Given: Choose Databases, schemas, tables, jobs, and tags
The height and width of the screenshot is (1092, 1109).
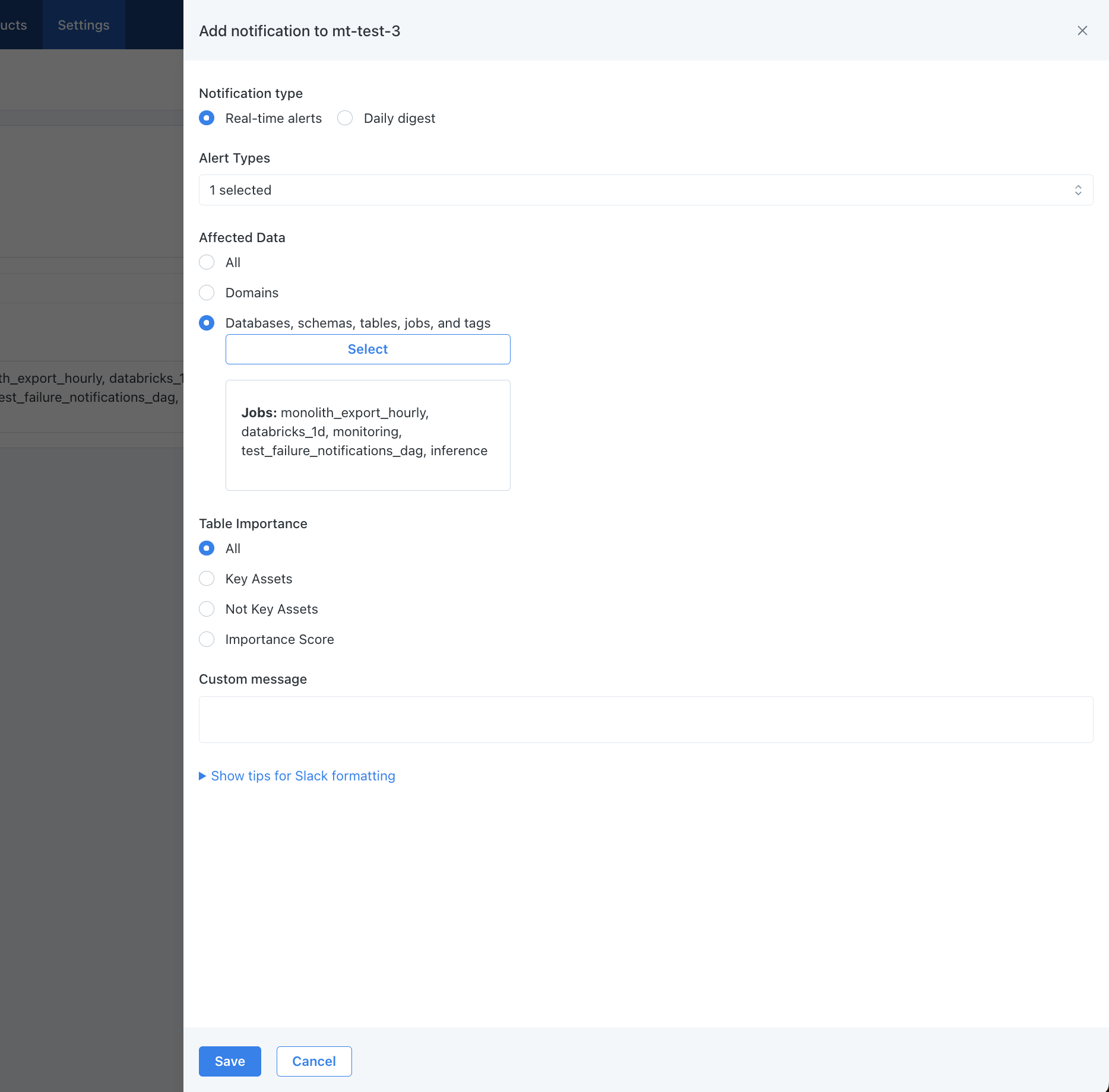Looking at the screenshot, I should 207,323.
